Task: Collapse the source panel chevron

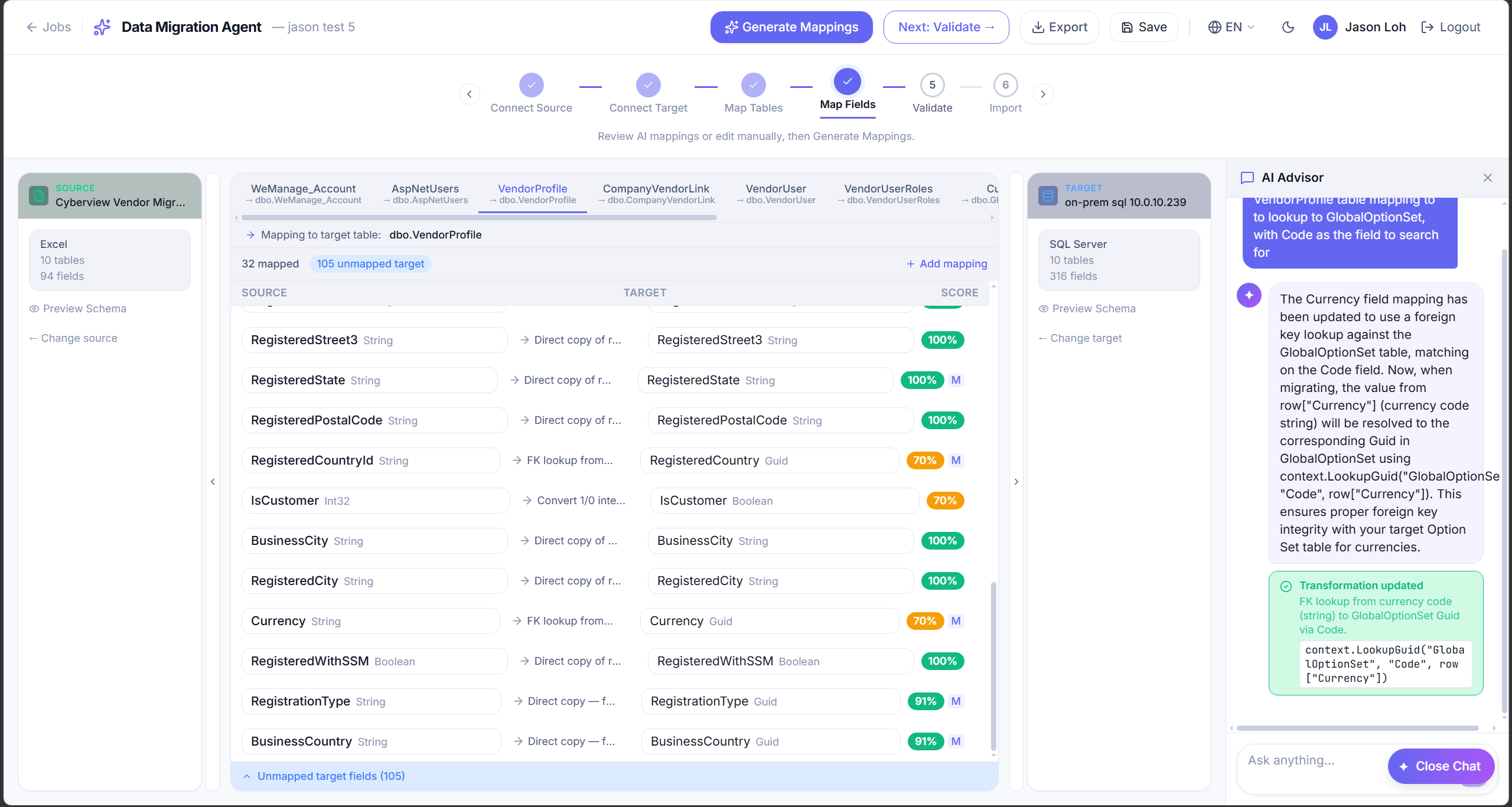Action: point(213,482)
